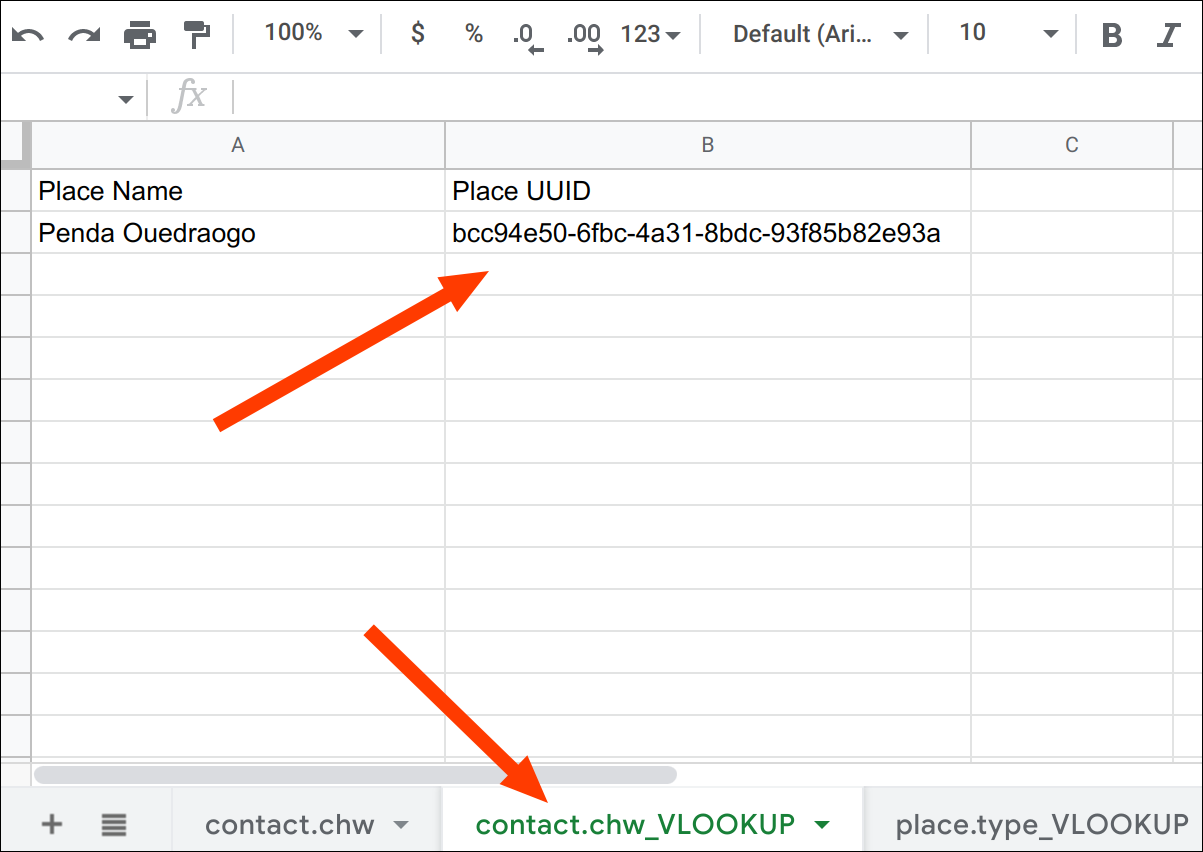
Task: Open the 123 number format dropdown
Action: [650, 35]
